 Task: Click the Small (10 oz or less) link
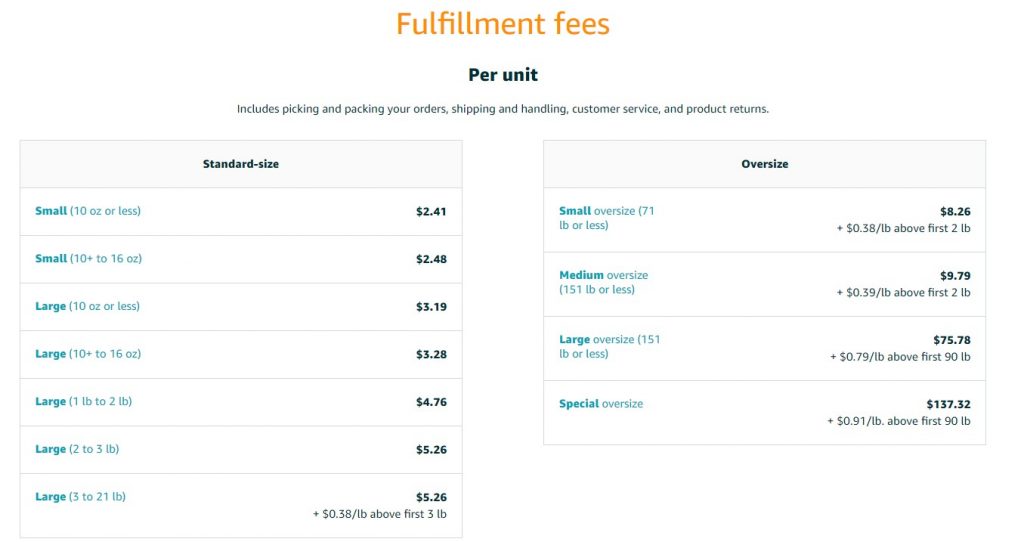88,211
